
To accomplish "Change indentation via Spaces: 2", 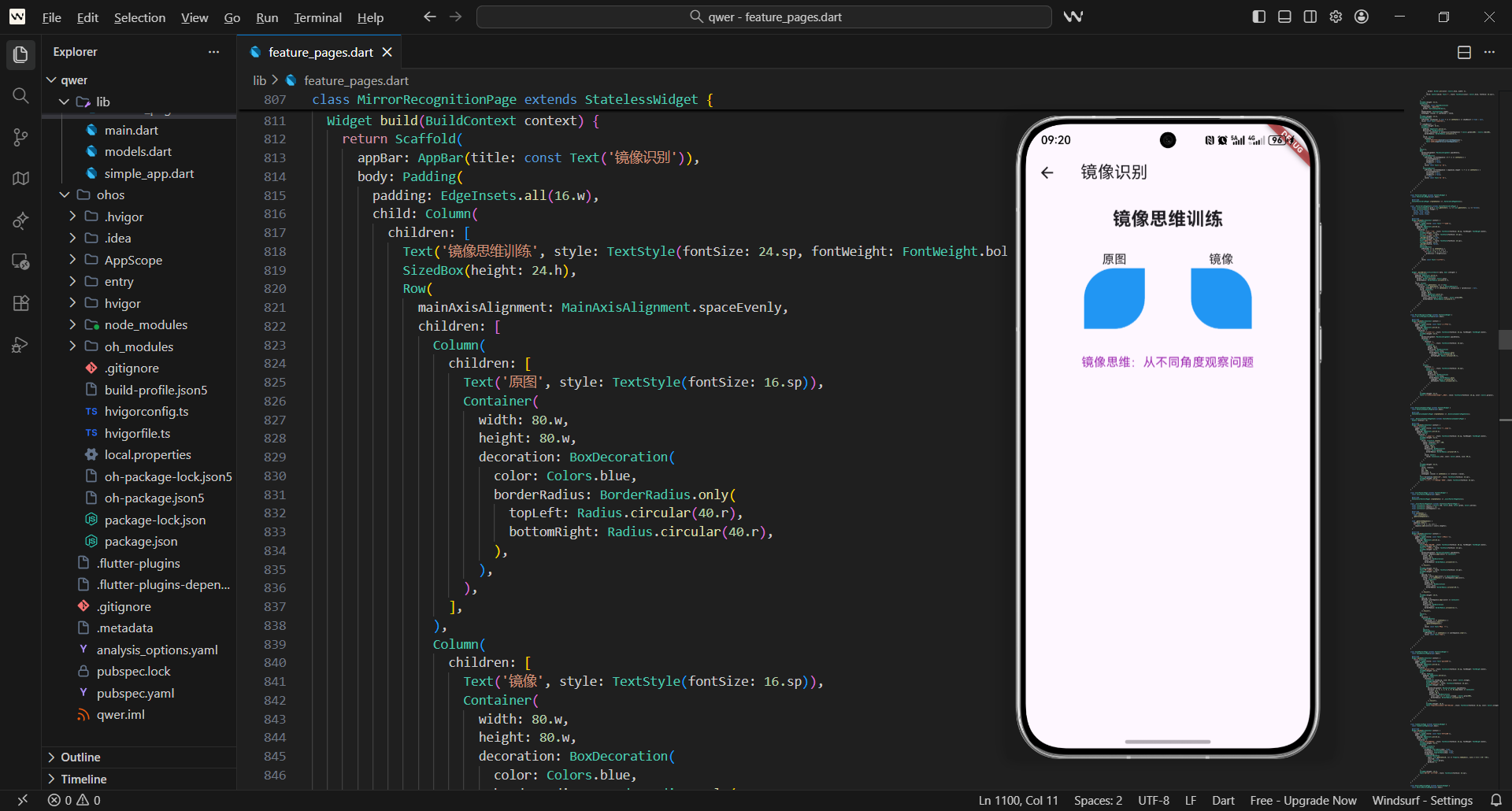I will (1098, 800).
